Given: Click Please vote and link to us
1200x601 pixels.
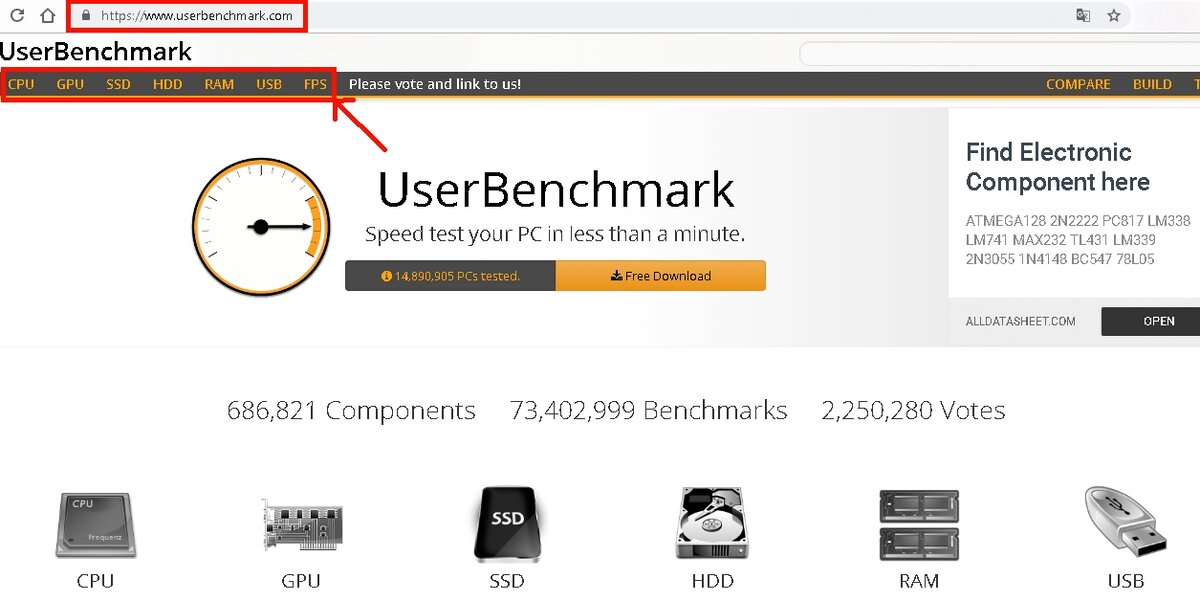Looking at the screenshot, I should pos(435,84).
